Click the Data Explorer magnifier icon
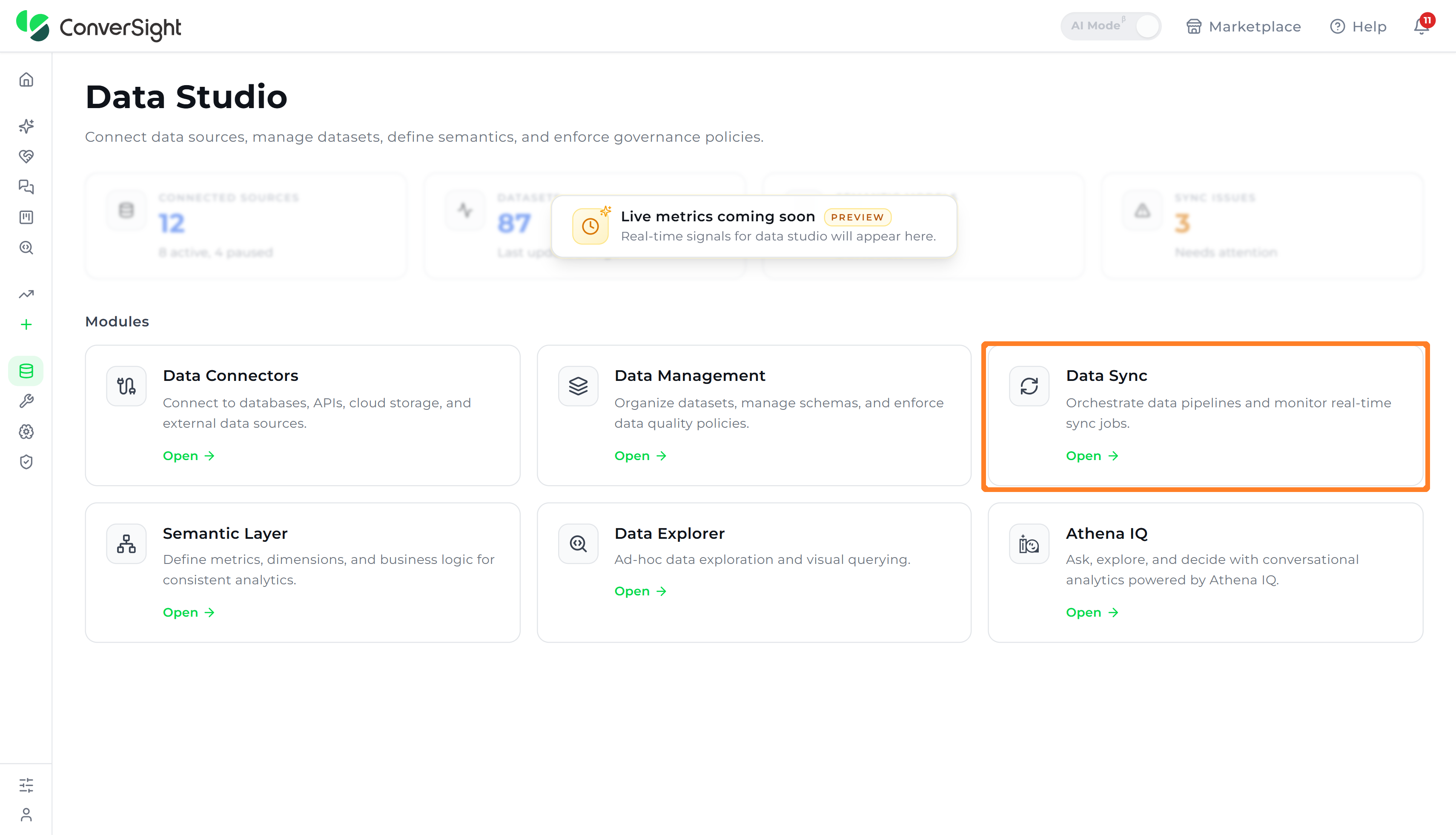The height and width of the screenshot is (835, 1456). coord(578,543)
